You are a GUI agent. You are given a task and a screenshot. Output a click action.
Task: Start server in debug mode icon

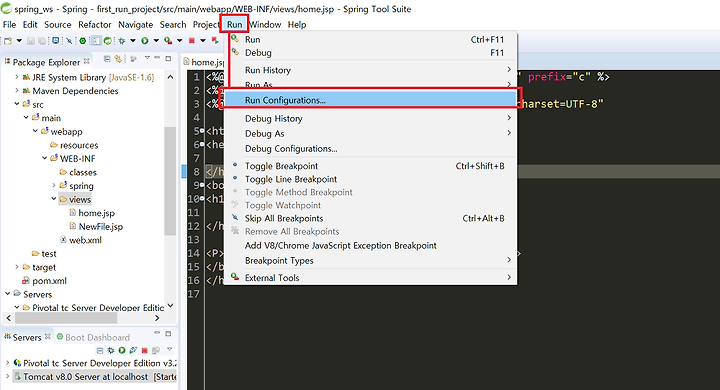tap(111, 350)
